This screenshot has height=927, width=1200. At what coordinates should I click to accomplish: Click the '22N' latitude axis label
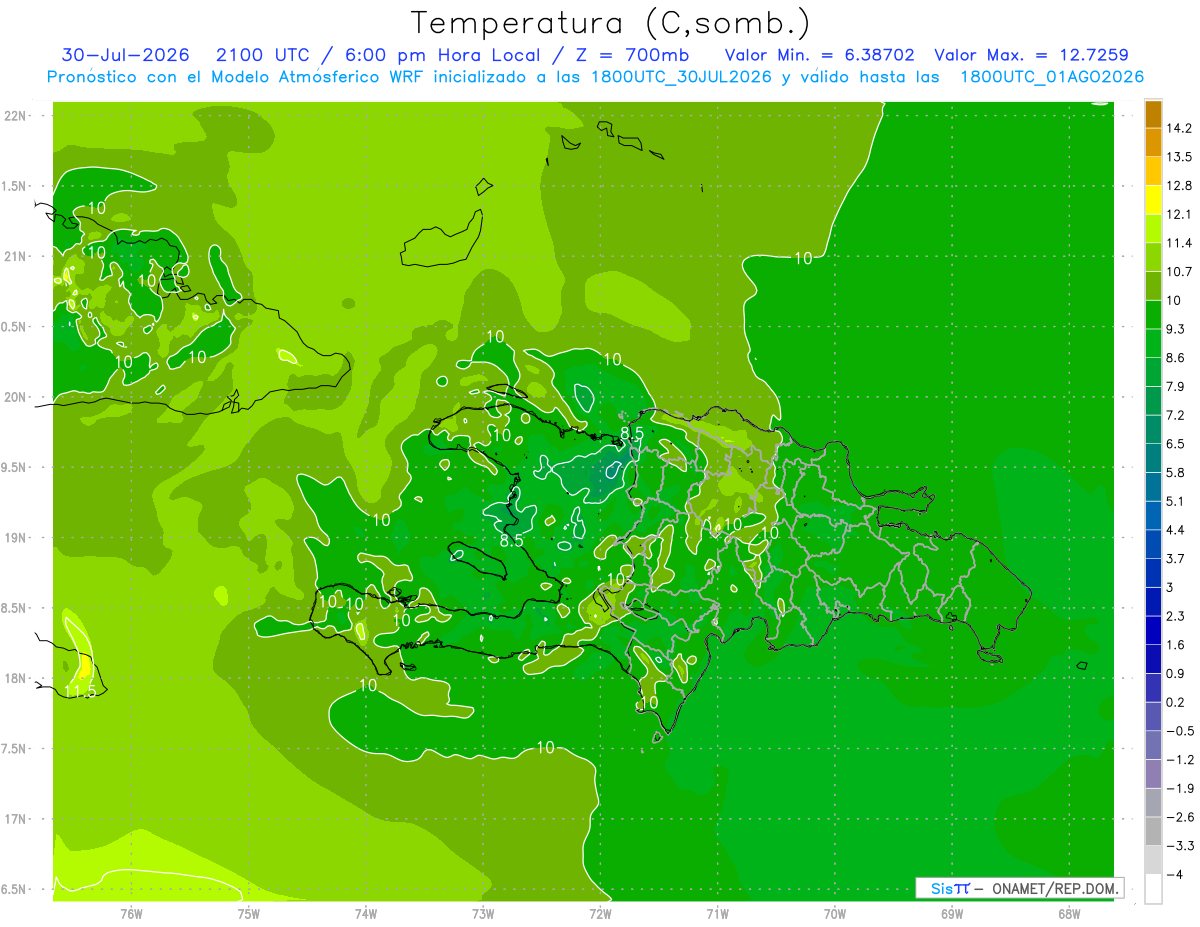14,116
